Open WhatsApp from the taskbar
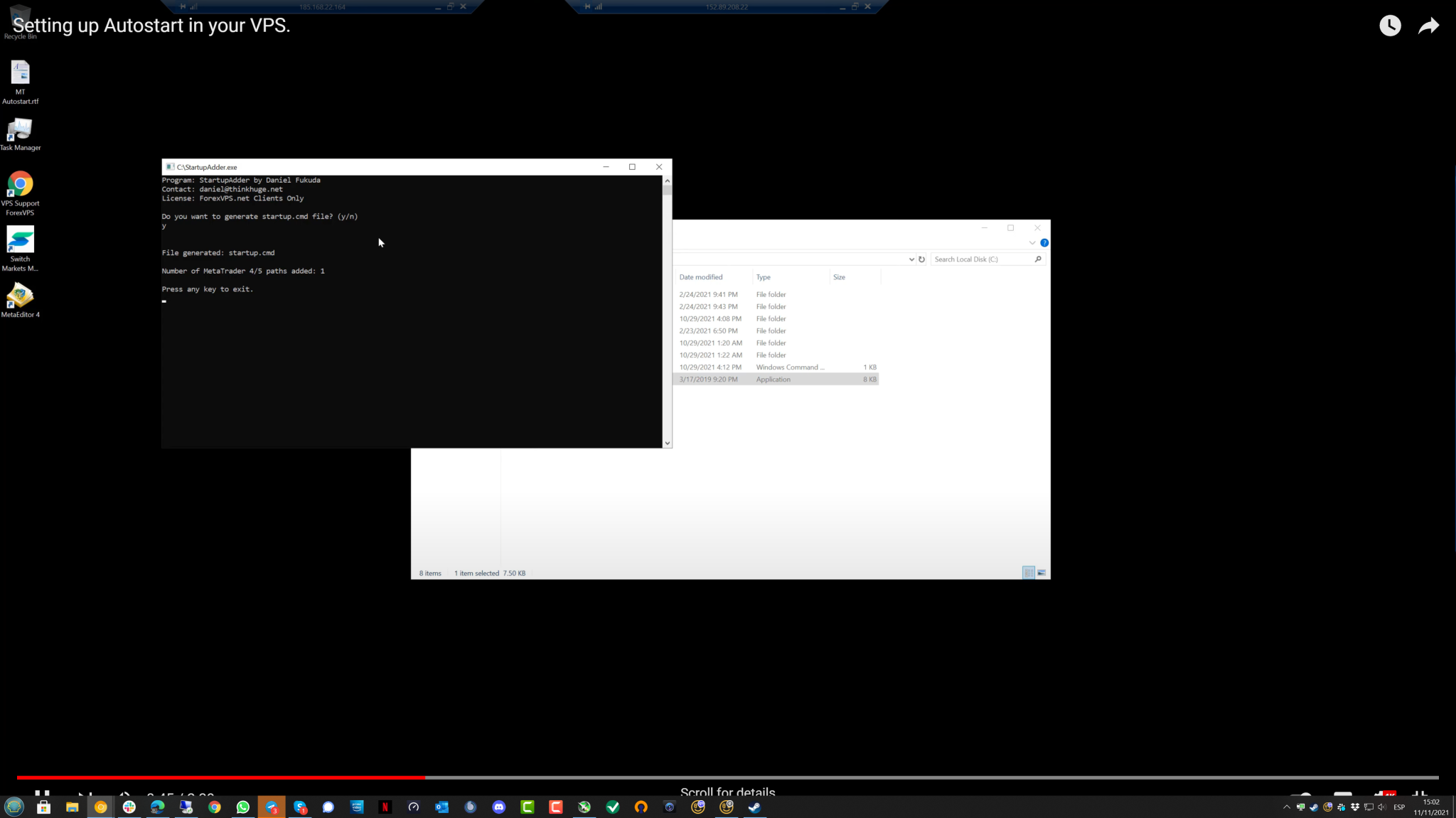1456x818 pixels. (243, 807)
